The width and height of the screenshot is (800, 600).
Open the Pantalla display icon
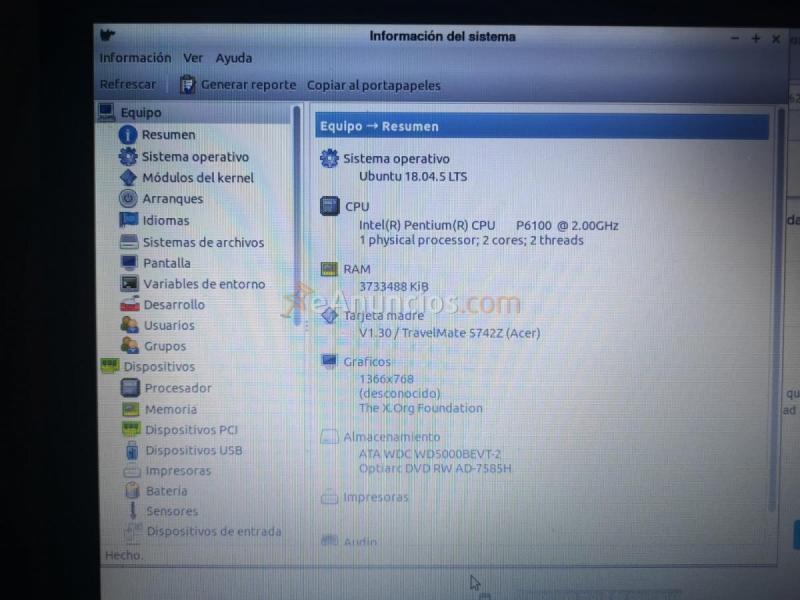tap(129, 262)
